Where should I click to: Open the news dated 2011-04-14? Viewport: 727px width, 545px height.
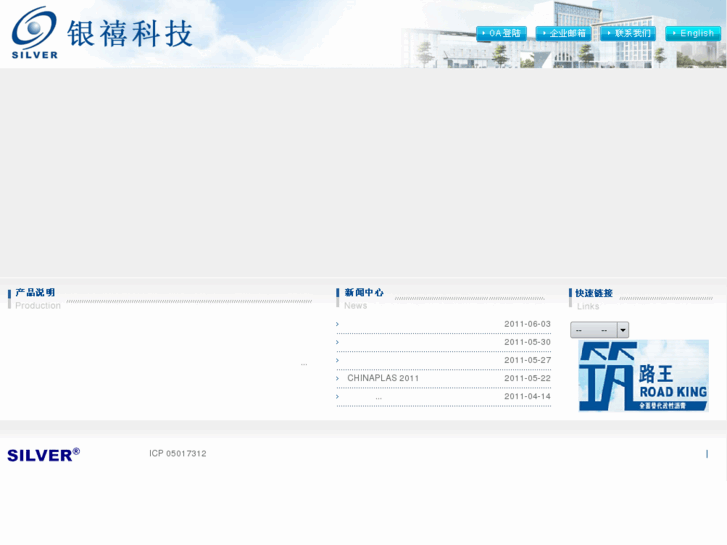527,396
